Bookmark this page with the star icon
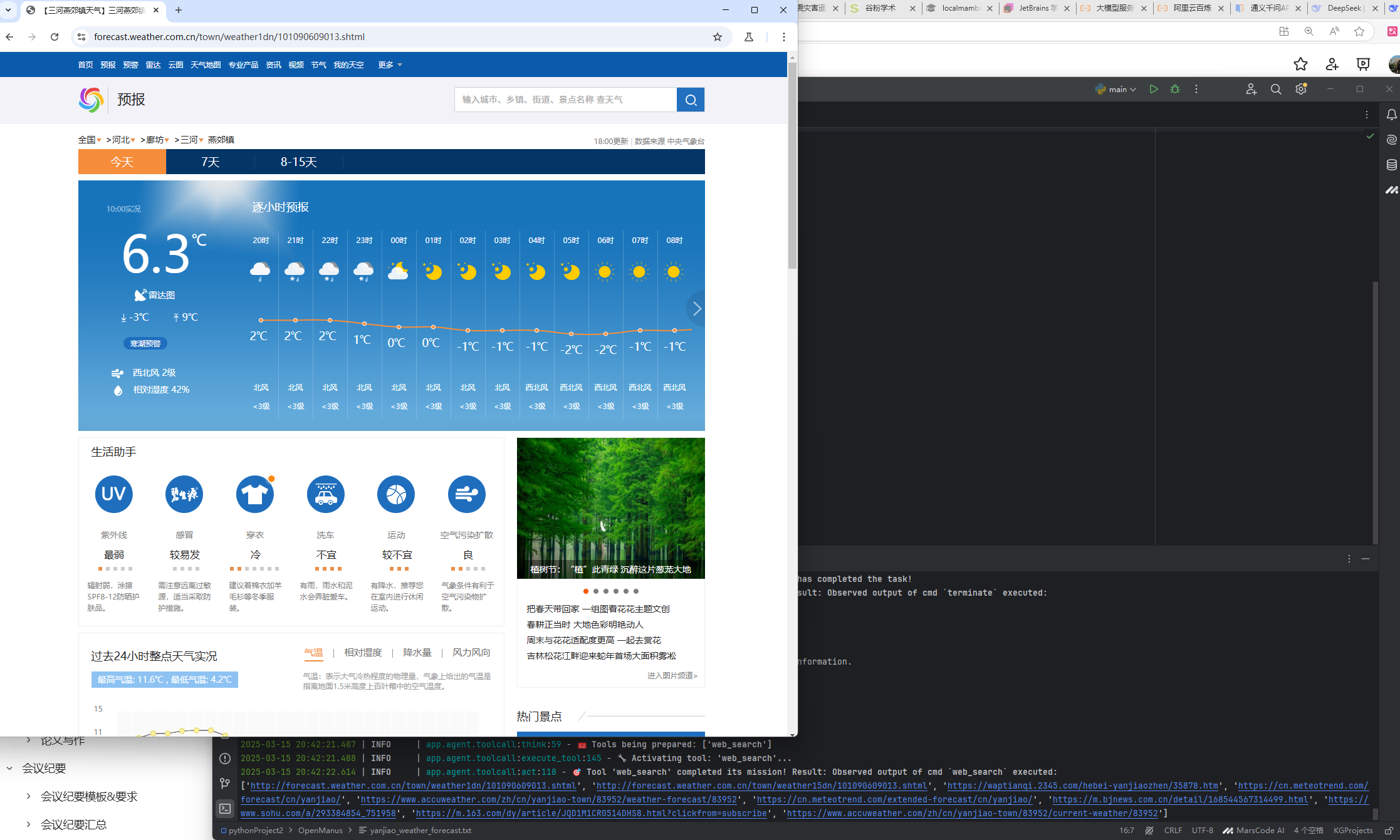 click(718, 37)
